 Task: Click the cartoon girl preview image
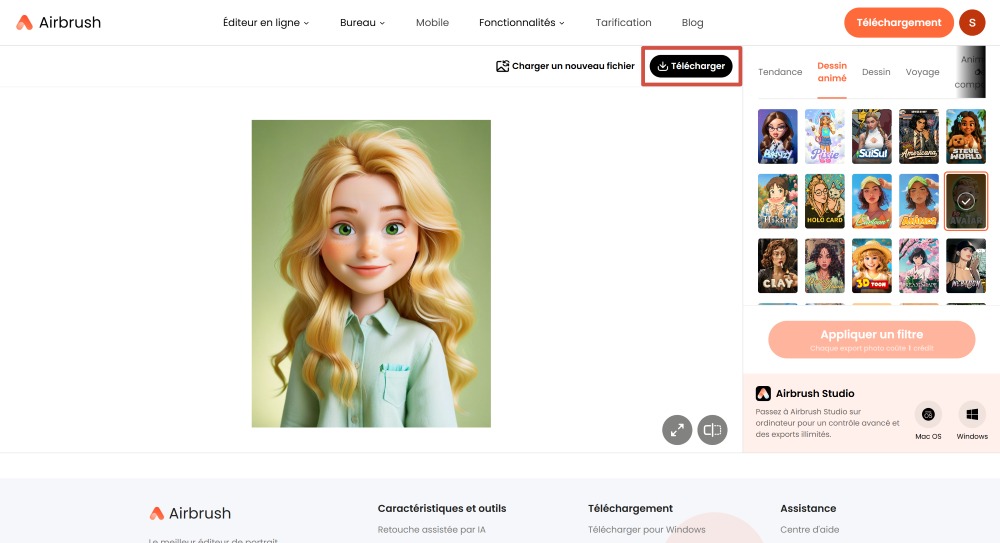click(371, 274)
